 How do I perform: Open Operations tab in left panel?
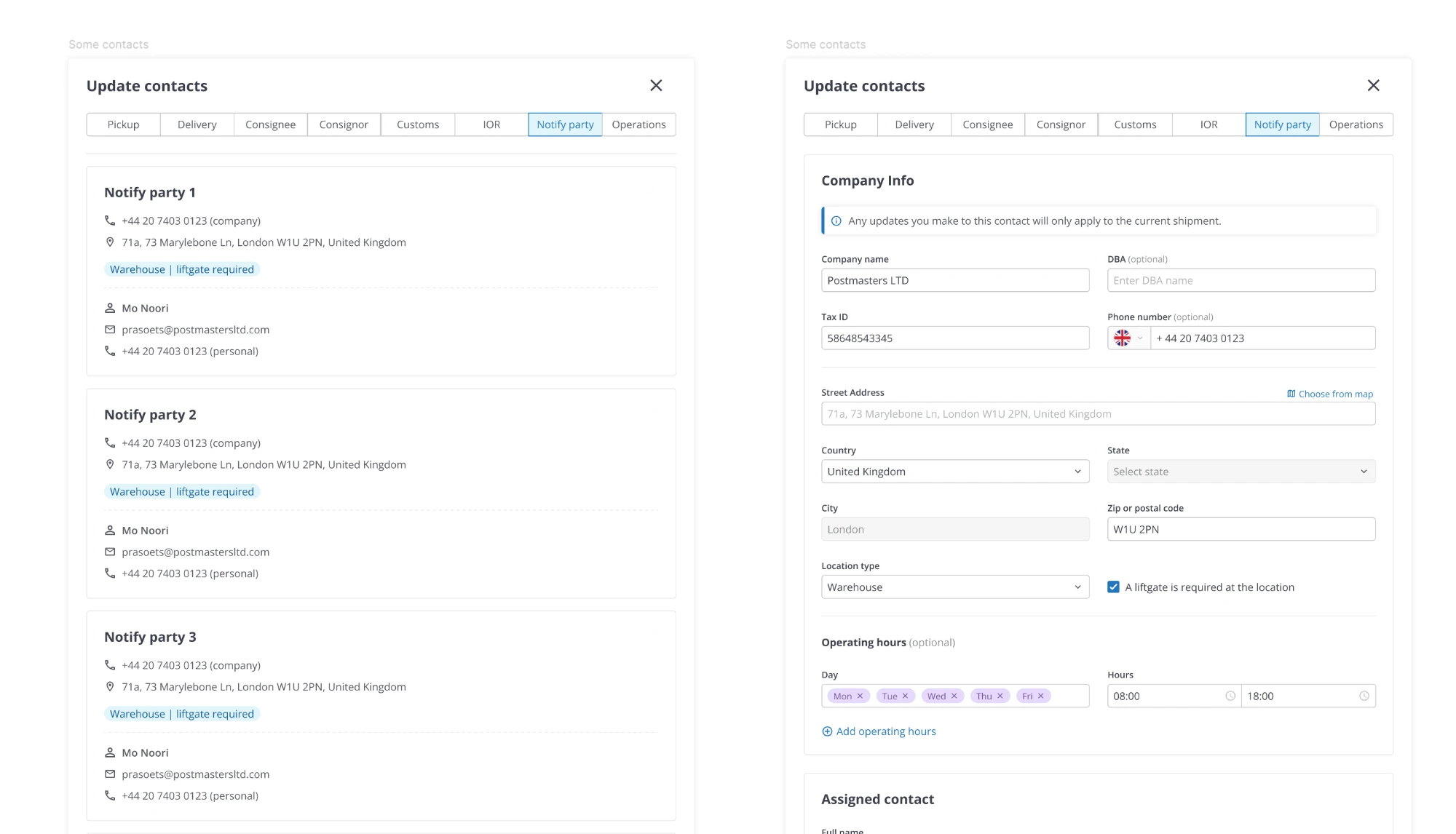tap(638, 124)
